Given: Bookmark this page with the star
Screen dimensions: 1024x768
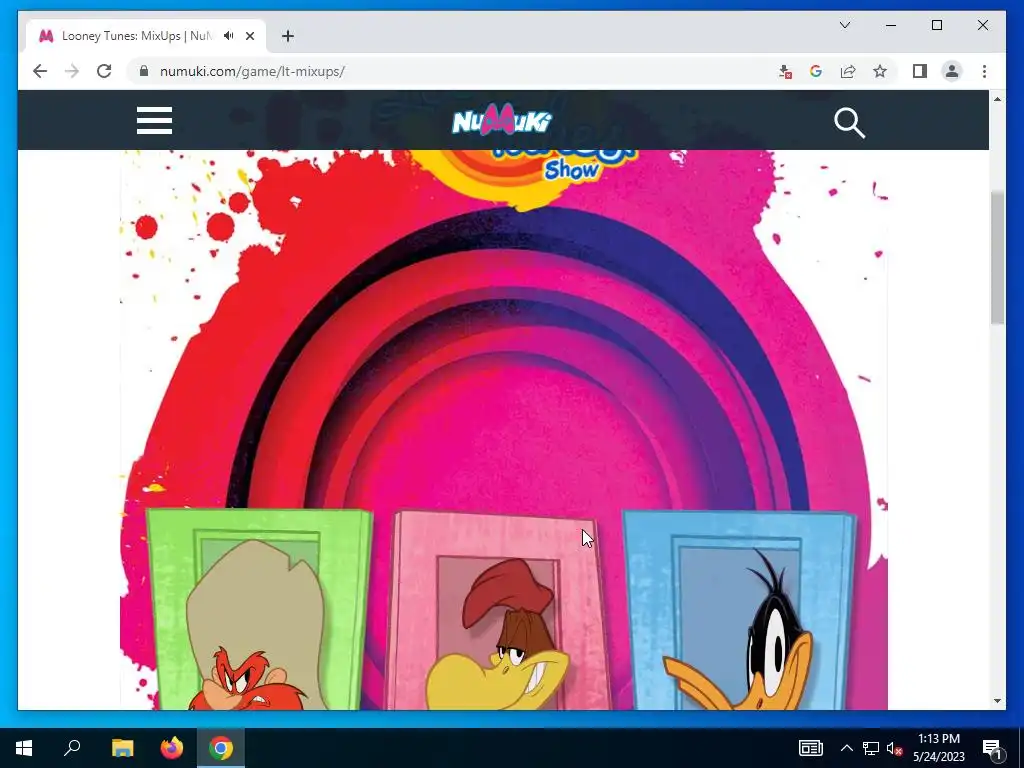Looking at the screenshot, I should [x=880, y=71].
